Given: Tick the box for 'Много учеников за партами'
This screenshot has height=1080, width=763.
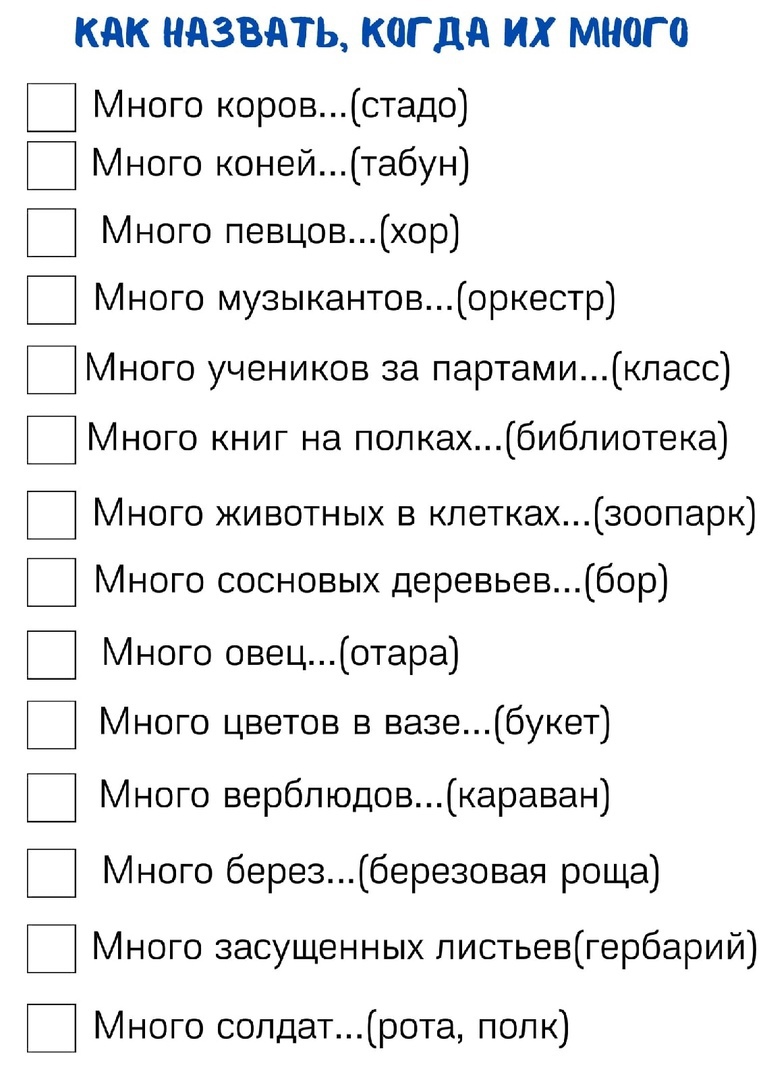Looking at the screenshot, I should (52, 370).
